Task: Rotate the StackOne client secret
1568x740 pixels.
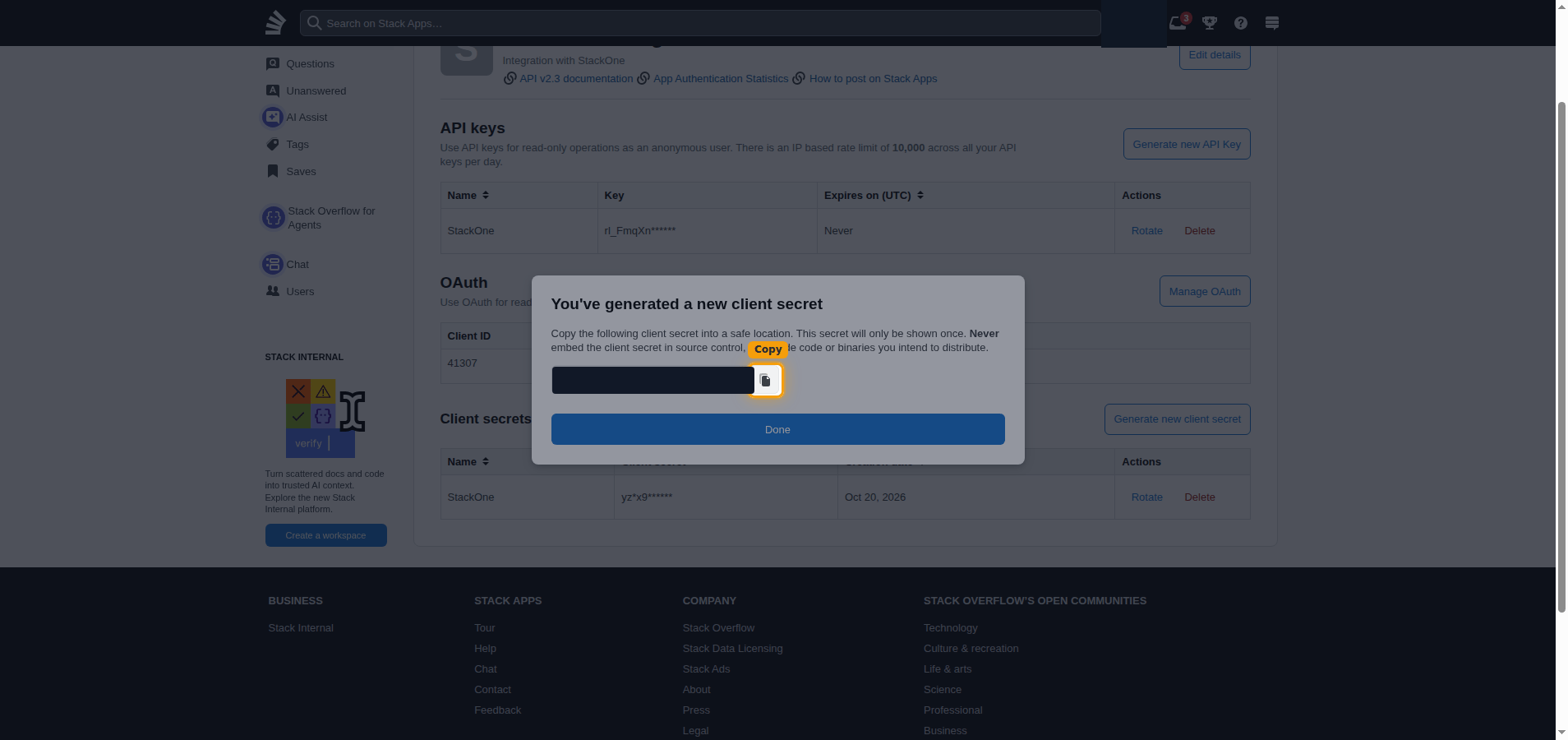Action: coord(1146,497)
